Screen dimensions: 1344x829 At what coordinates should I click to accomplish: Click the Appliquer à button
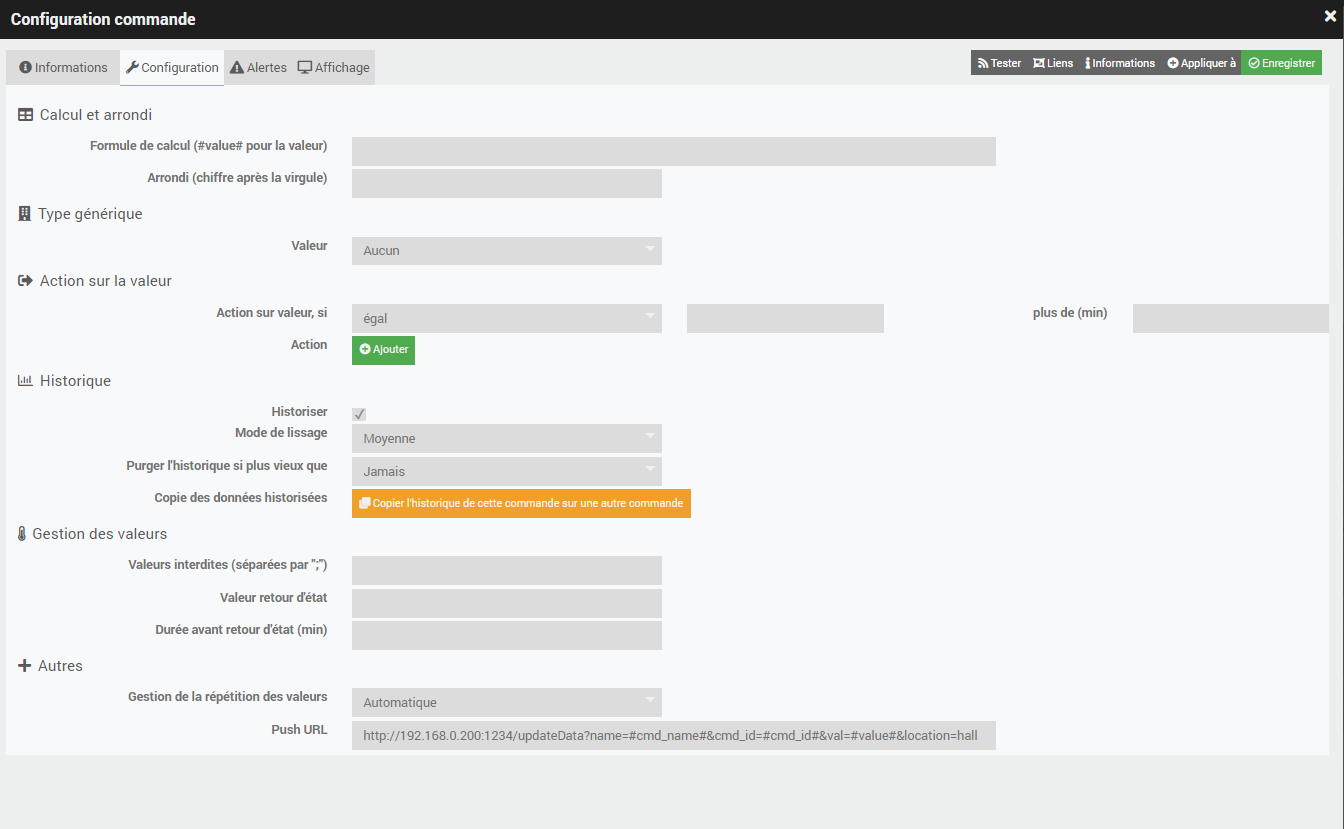(1201, 63)
